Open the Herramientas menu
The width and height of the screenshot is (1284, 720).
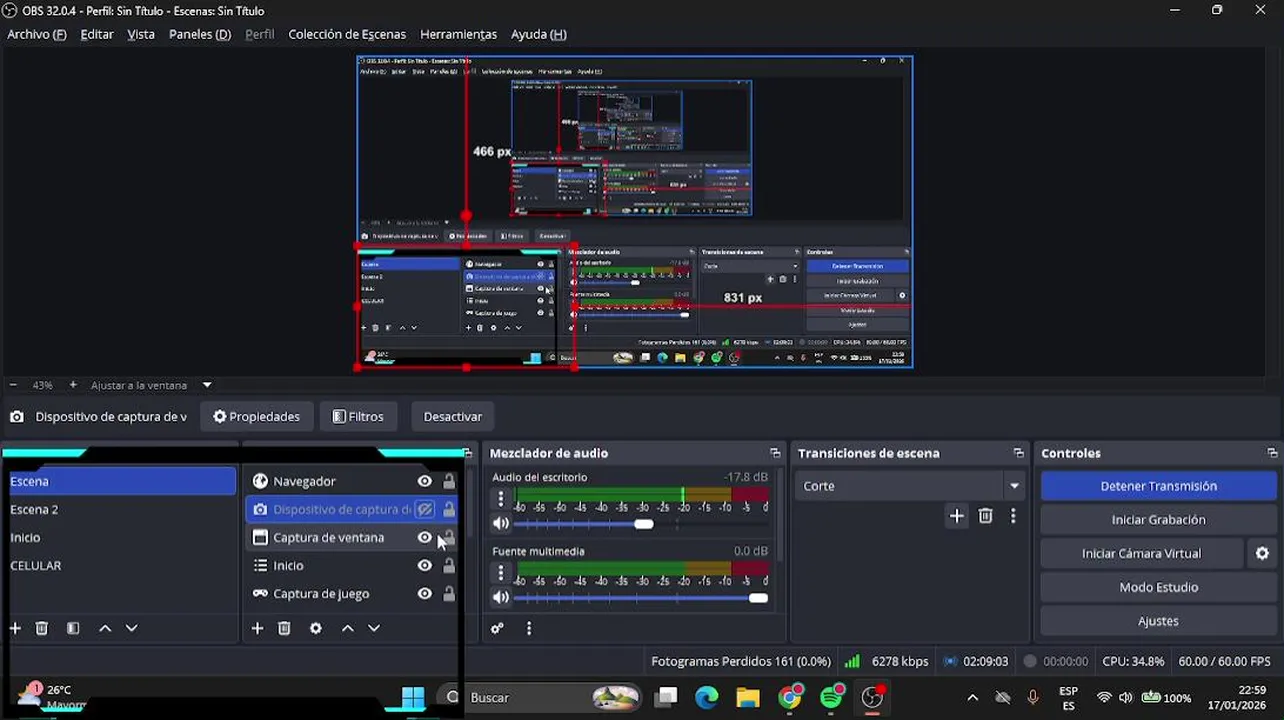458,34
